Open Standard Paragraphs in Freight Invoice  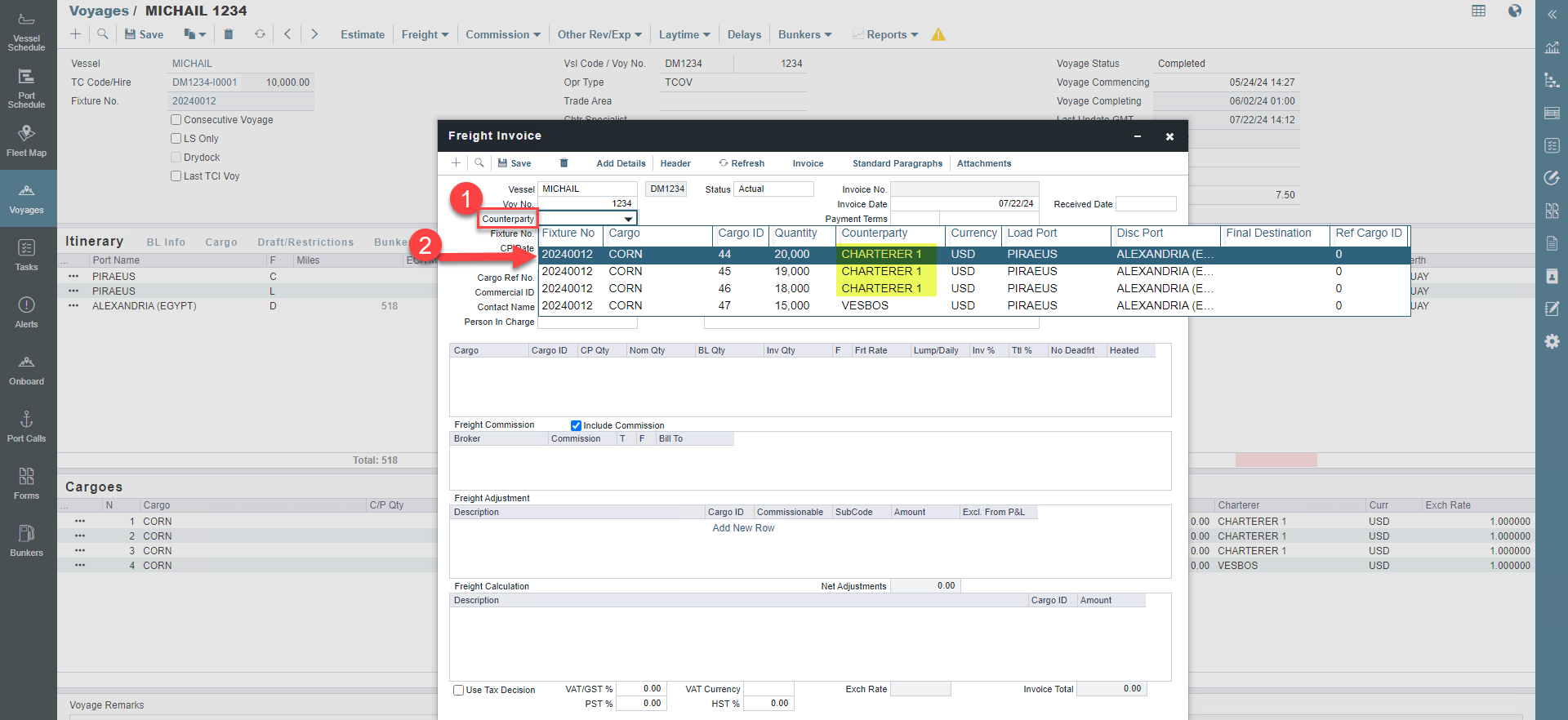[x=897, y=163]
